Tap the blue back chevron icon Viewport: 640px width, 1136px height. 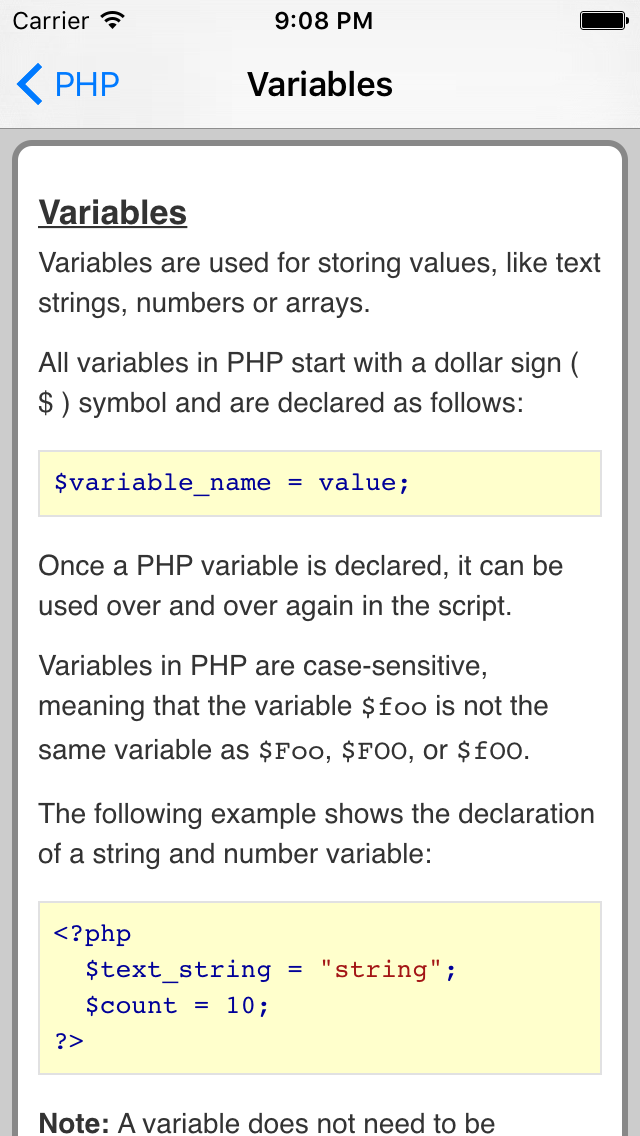pos(30,84)
